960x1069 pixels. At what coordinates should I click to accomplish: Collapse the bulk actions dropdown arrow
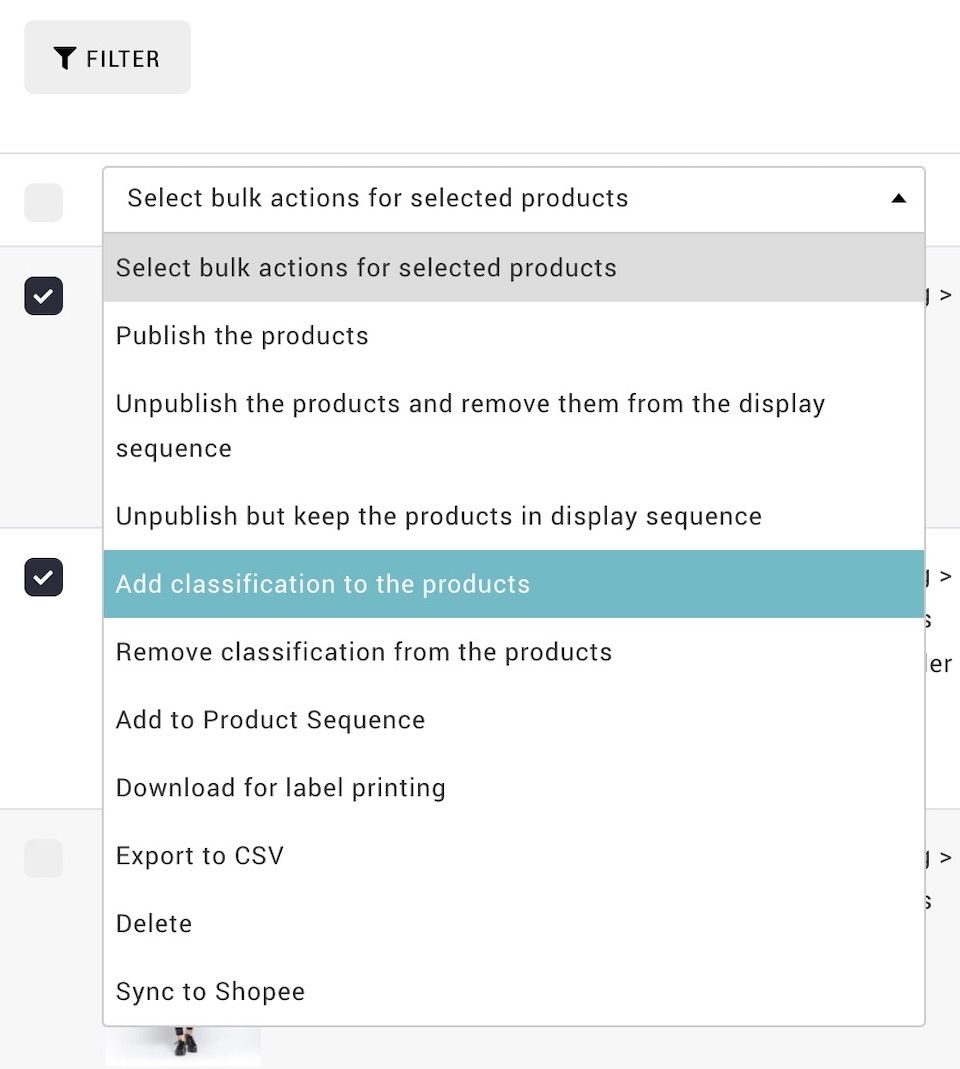(899, 198)
